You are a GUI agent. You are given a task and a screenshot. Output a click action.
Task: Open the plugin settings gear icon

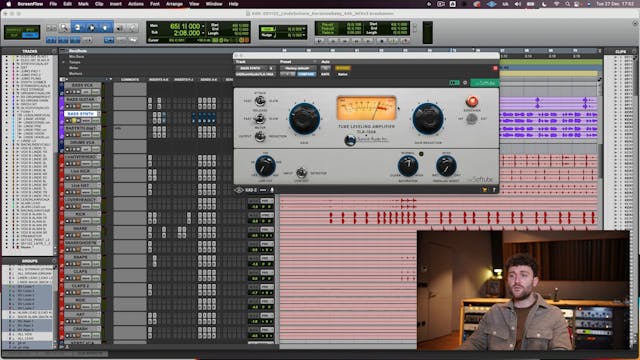[465, 83]
